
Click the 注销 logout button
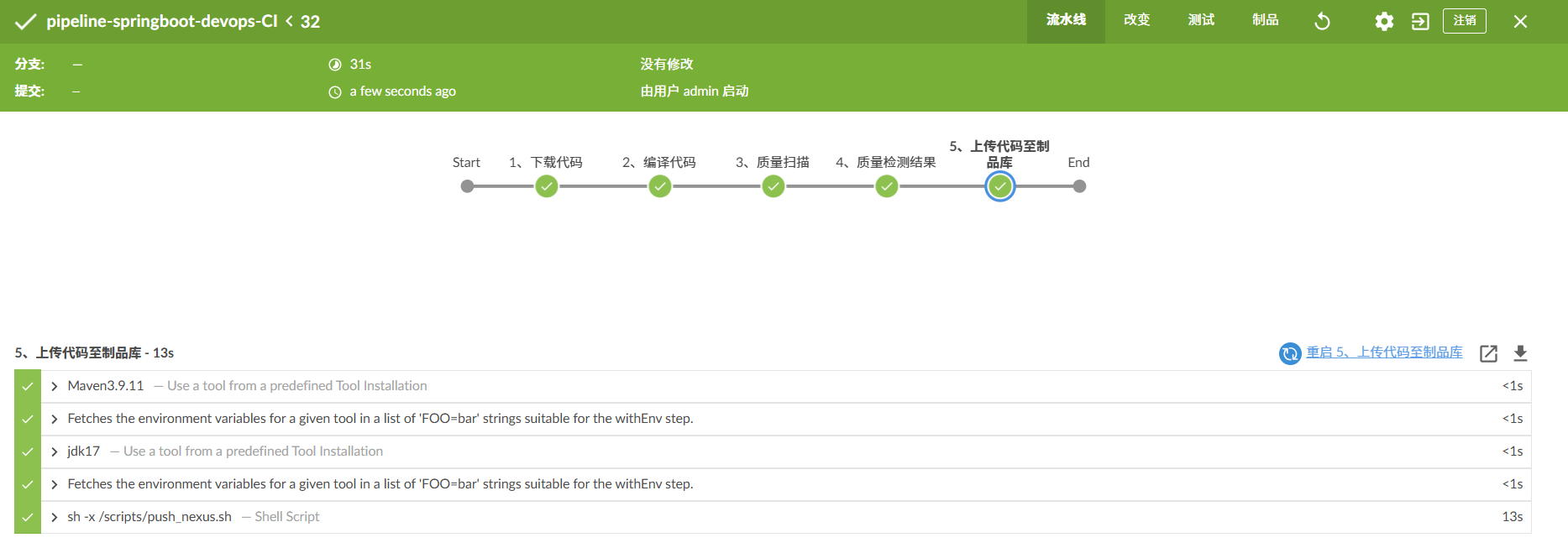(x=1464, y=21)
